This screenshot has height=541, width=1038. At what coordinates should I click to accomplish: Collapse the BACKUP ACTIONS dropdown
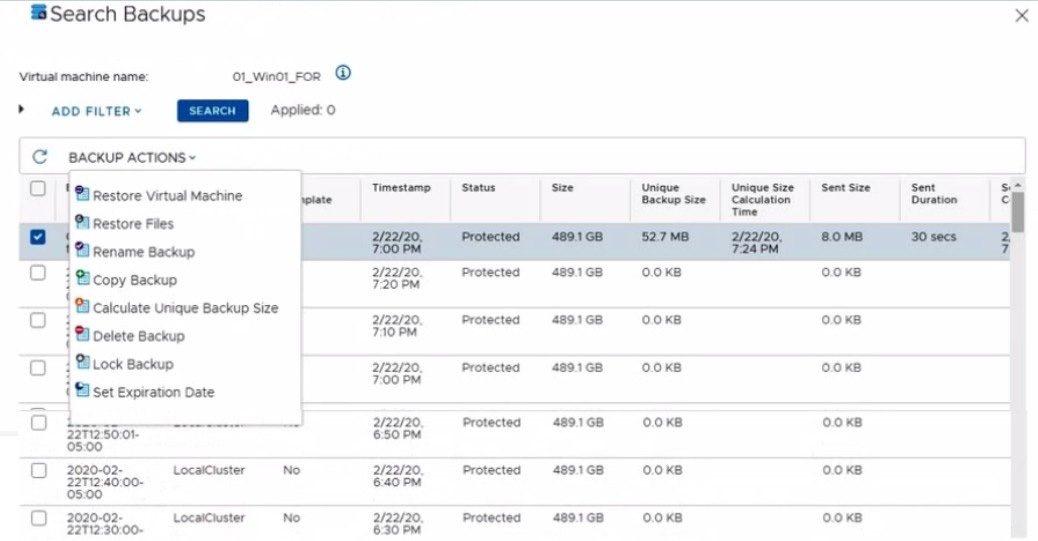132,157
